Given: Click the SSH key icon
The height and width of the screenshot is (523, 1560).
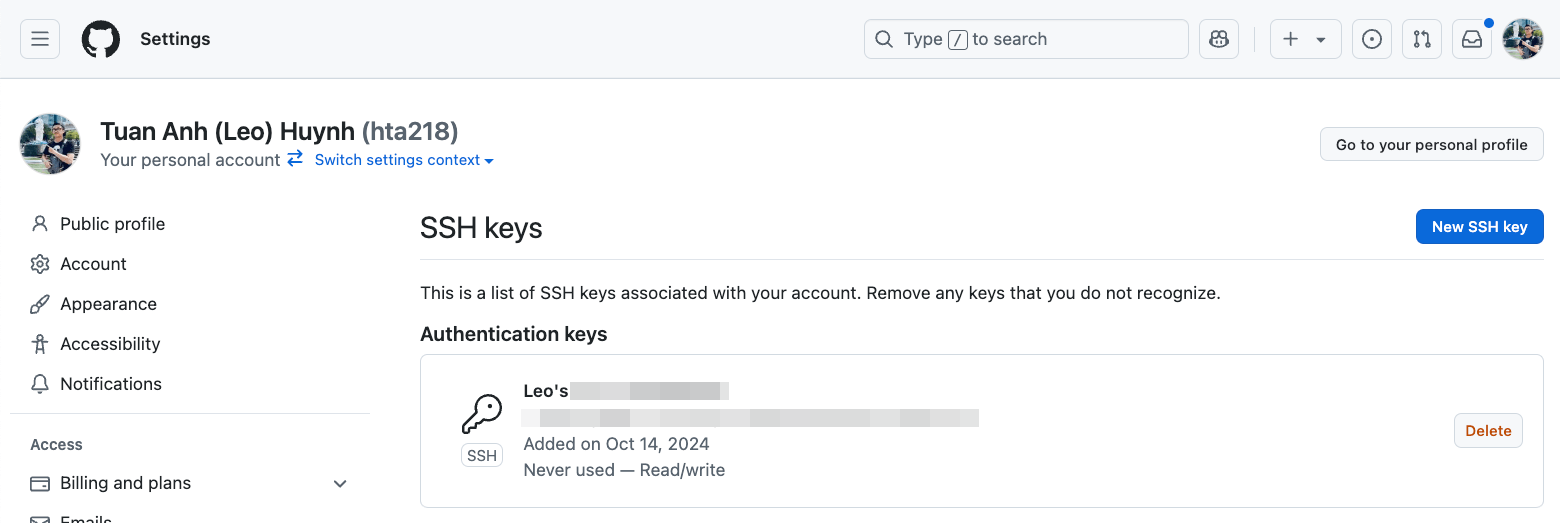Looking at the screenshot, I should click(x=481, y=414).
